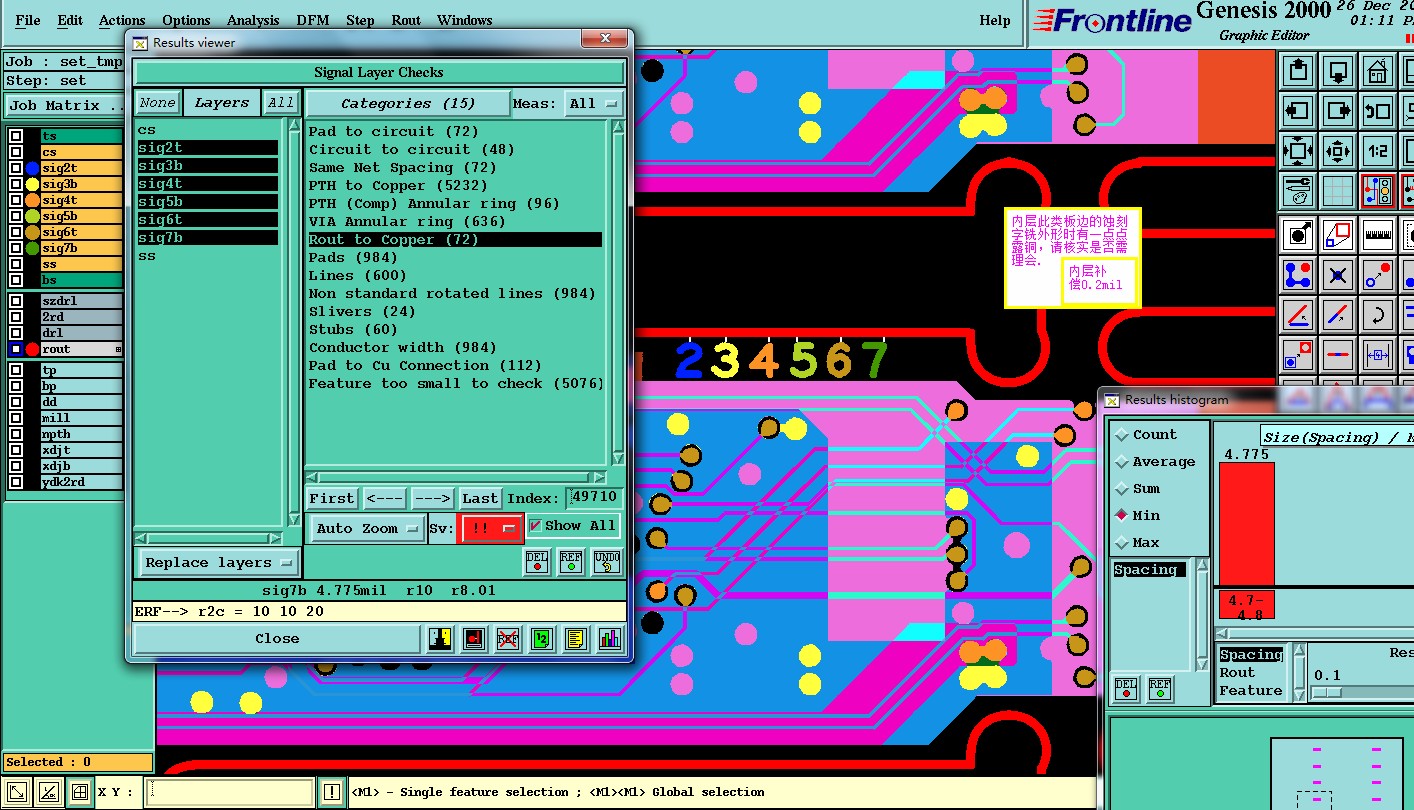The image size is (1414, 810).
Task: Toggle the sig7b layer checkbox
Action: point(16,248)
